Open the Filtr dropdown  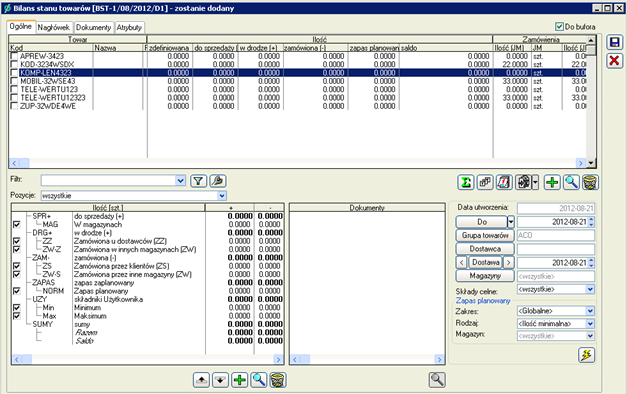coord(180,181)
